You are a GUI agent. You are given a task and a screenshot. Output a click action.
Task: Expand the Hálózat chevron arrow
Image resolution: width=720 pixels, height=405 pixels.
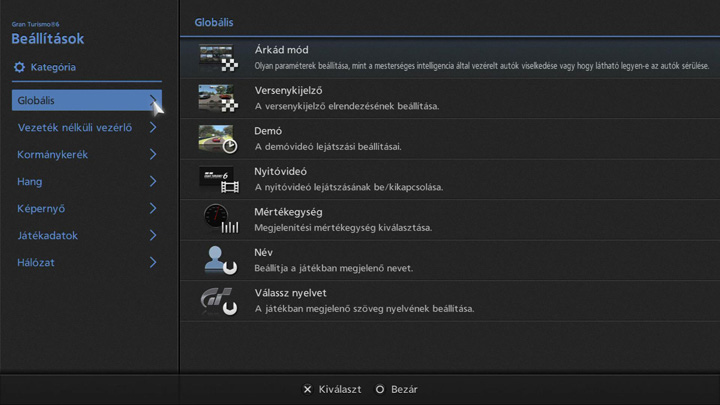pyautogui.click(x=153, y=263)
